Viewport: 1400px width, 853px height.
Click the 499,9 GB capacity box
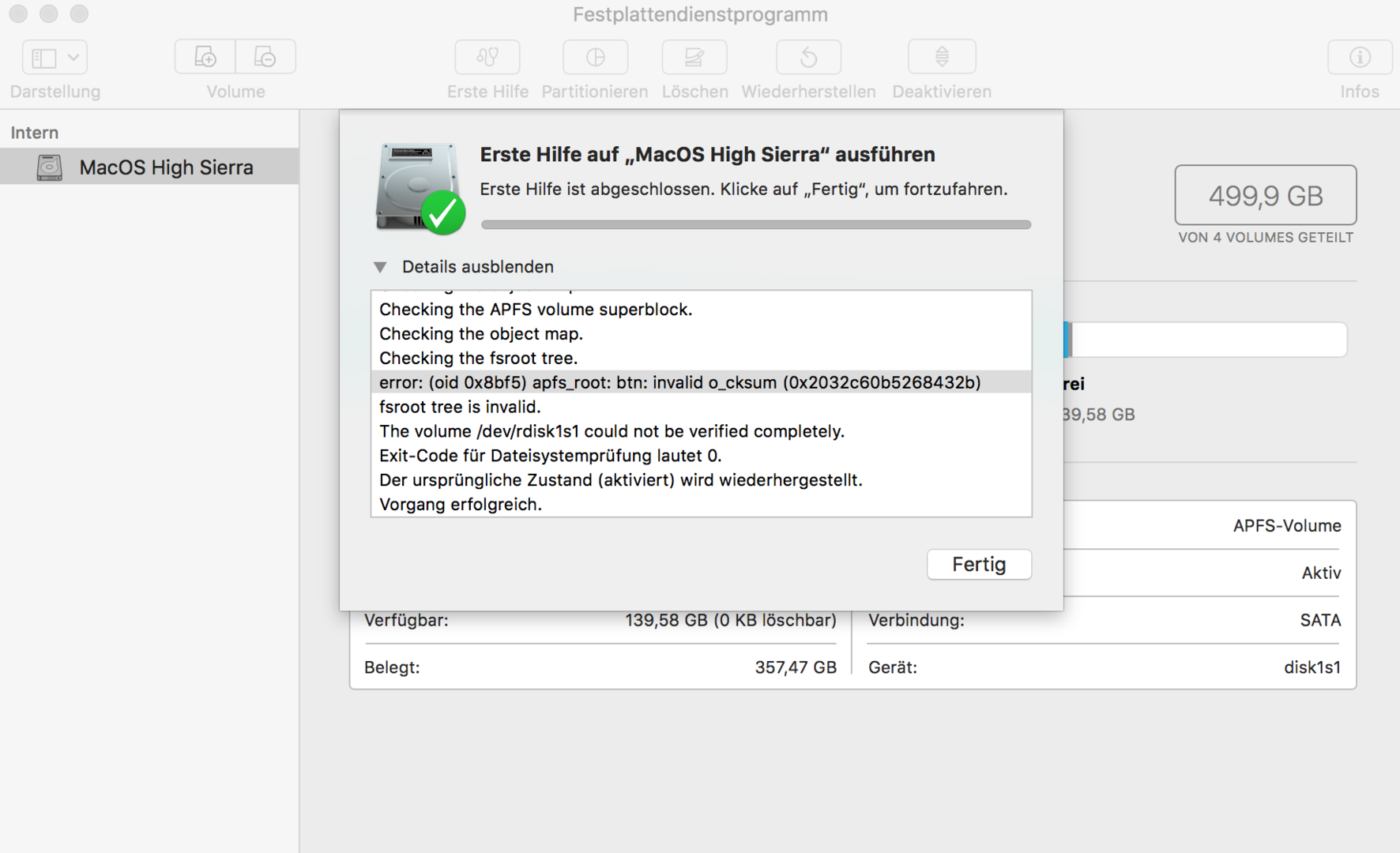tap(1266, 195)
